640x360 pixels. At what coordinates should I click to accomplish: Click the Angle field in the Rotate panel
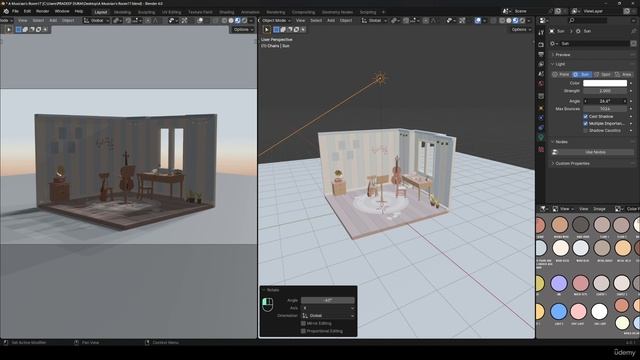pos(328,300)
